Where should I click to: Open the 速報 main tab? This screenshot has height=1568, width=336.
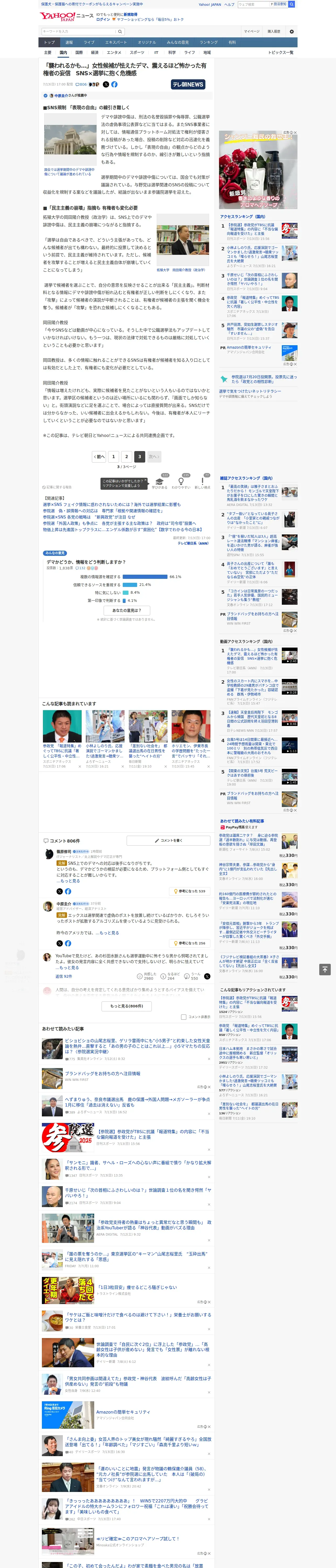pyautogui.click(x=69, y=43)
